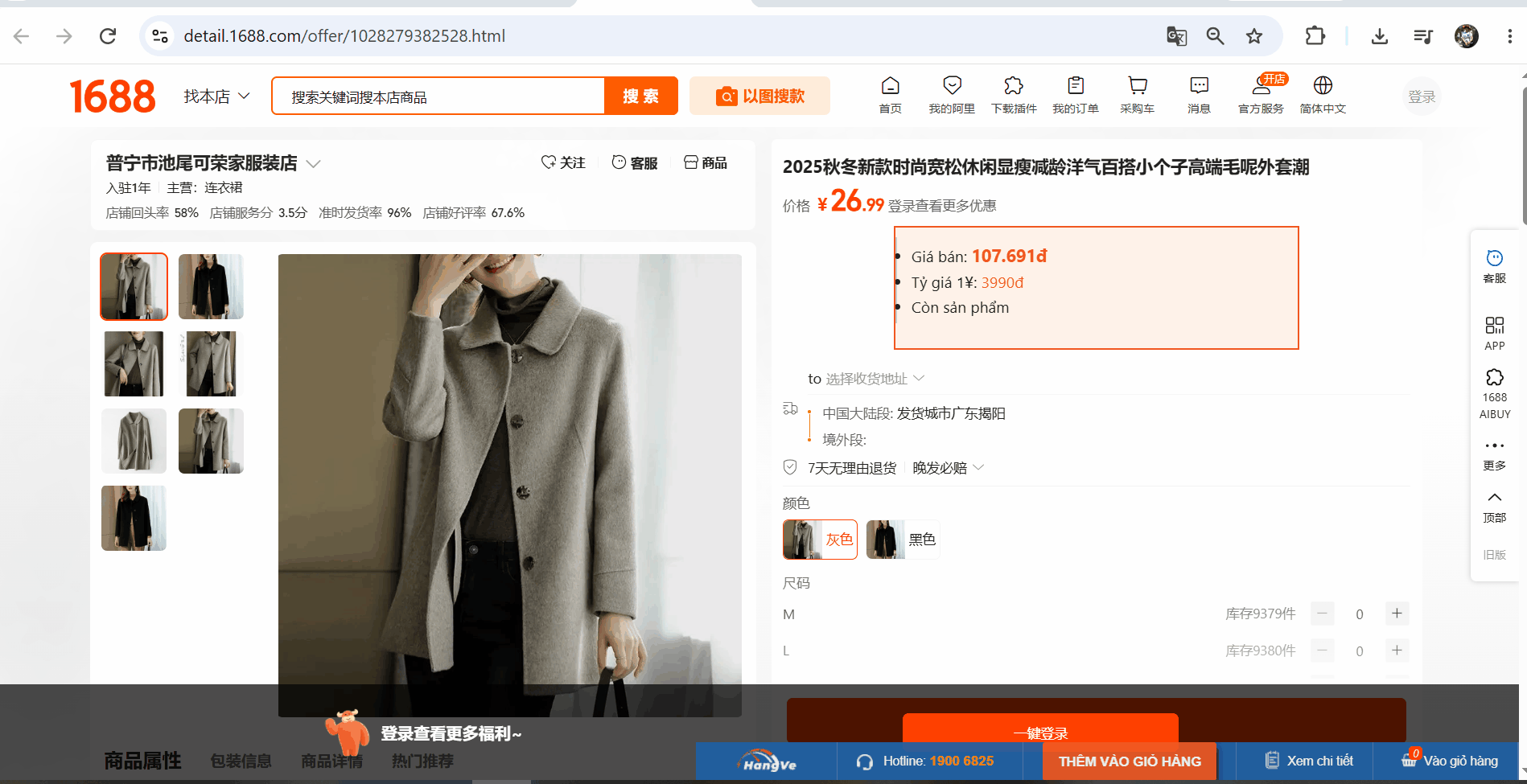Screen dimensions: 1527x784
Task: Select bottom black coat thumbnail
Action: coord(134,518)
